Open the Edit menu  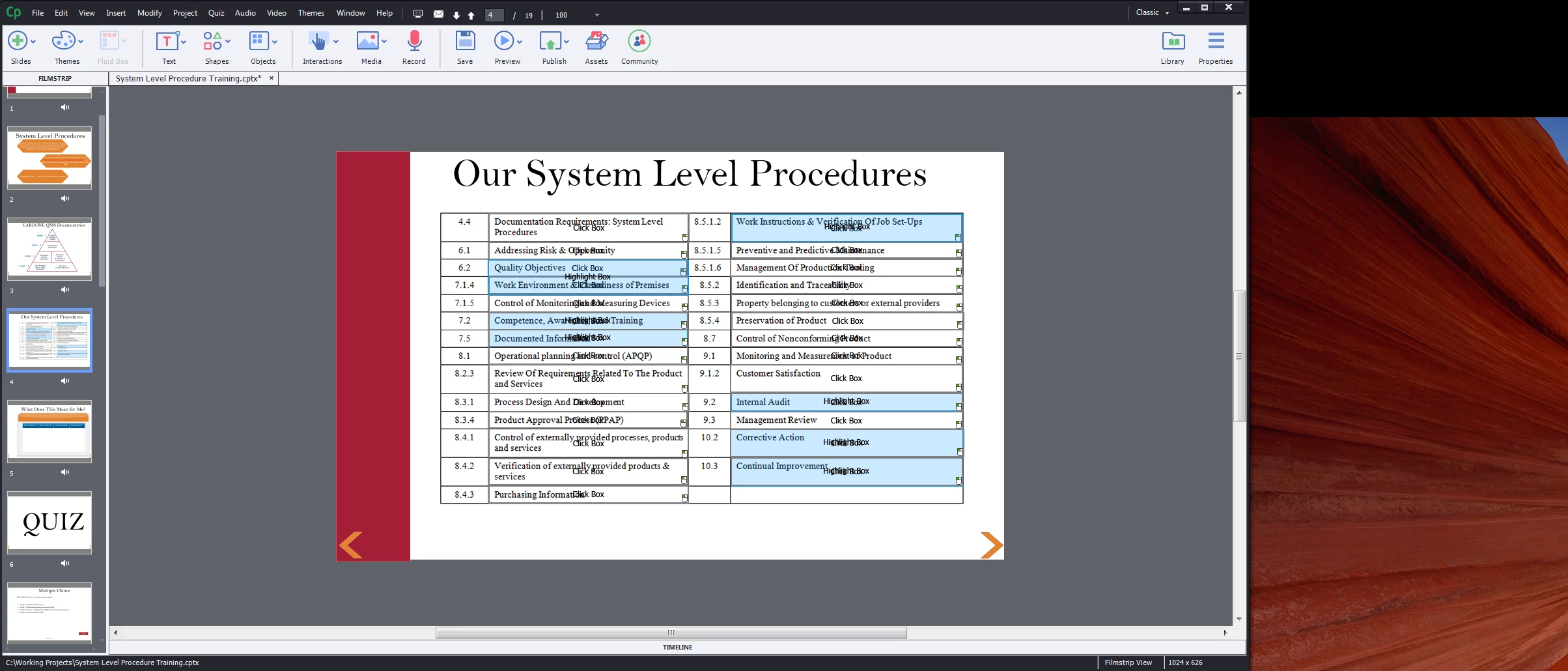tap(61, 13)
